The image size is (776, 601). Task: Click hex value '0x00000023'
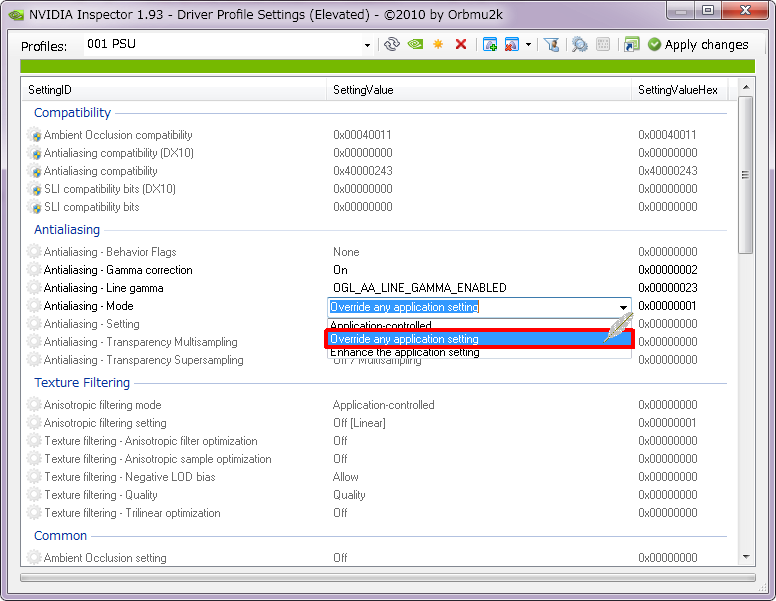668,288
